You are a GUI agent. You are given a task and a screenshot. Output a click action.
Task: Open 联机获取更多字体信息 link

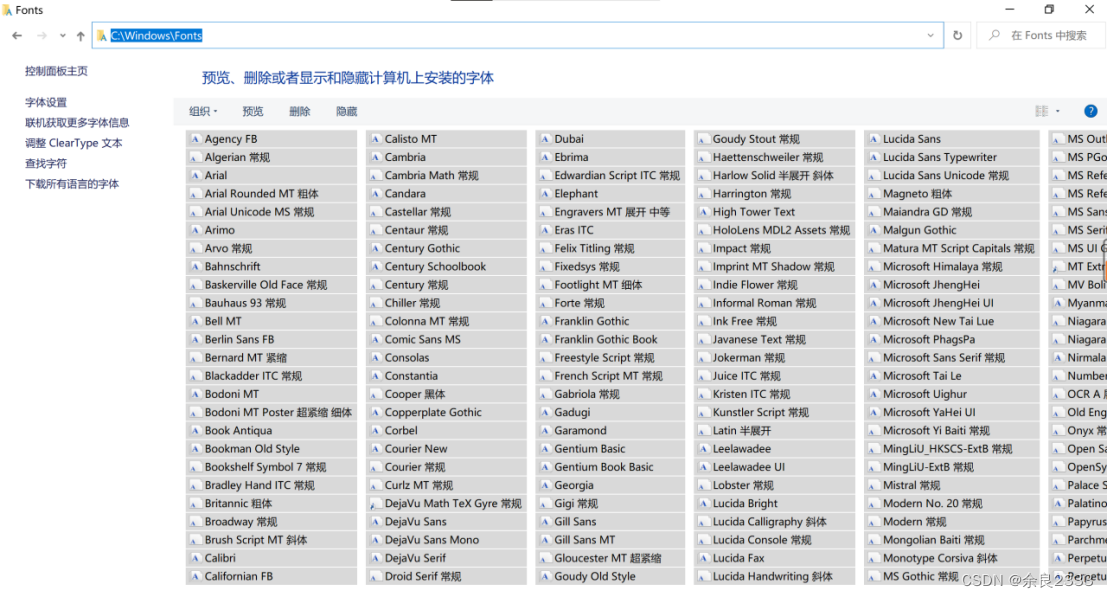pyautogui.click(x=77, y=122)
